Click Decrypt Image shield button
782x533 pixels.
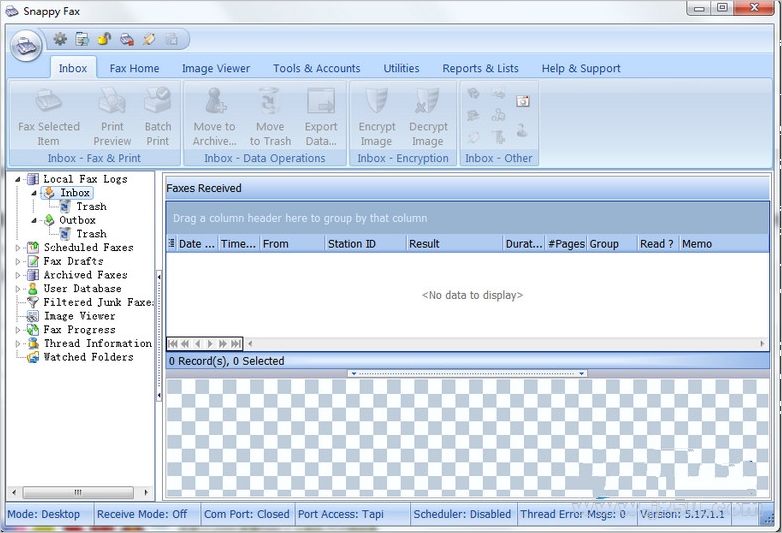428,117
